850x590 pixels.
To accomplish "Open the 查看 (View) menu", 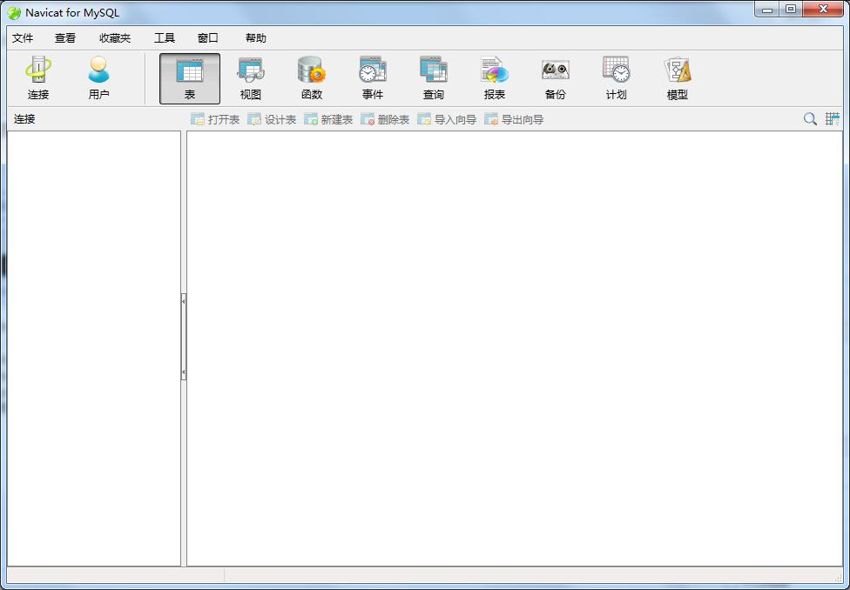I will (x=65, y=38).
